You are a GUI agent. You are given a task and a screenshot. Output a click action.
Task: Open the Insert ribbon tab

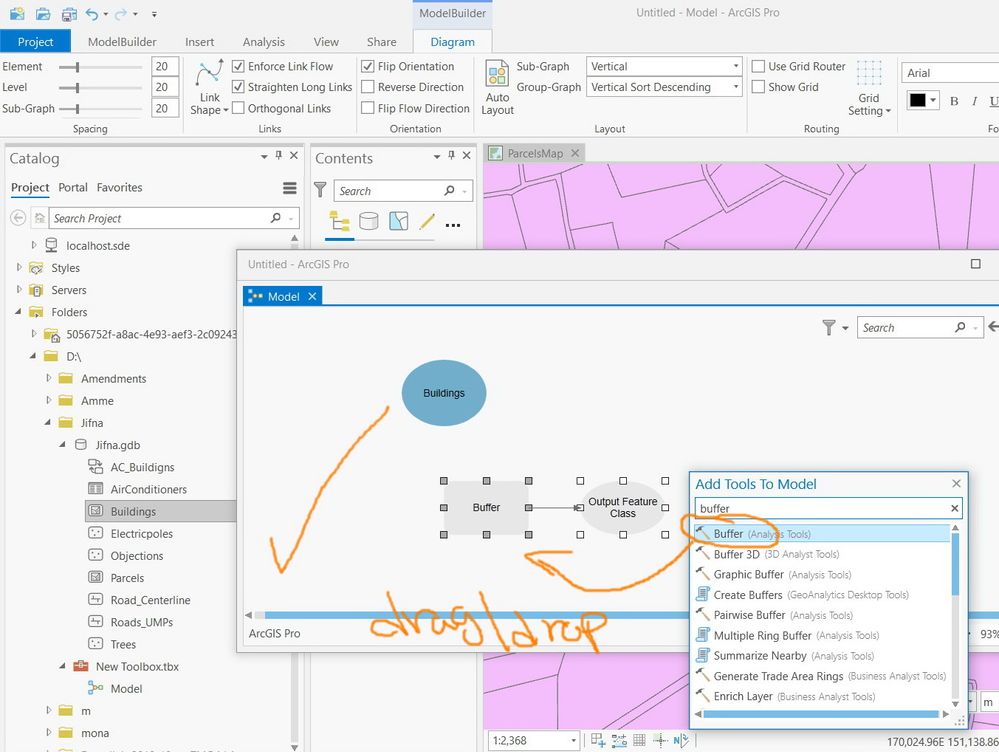coord(199,42)
